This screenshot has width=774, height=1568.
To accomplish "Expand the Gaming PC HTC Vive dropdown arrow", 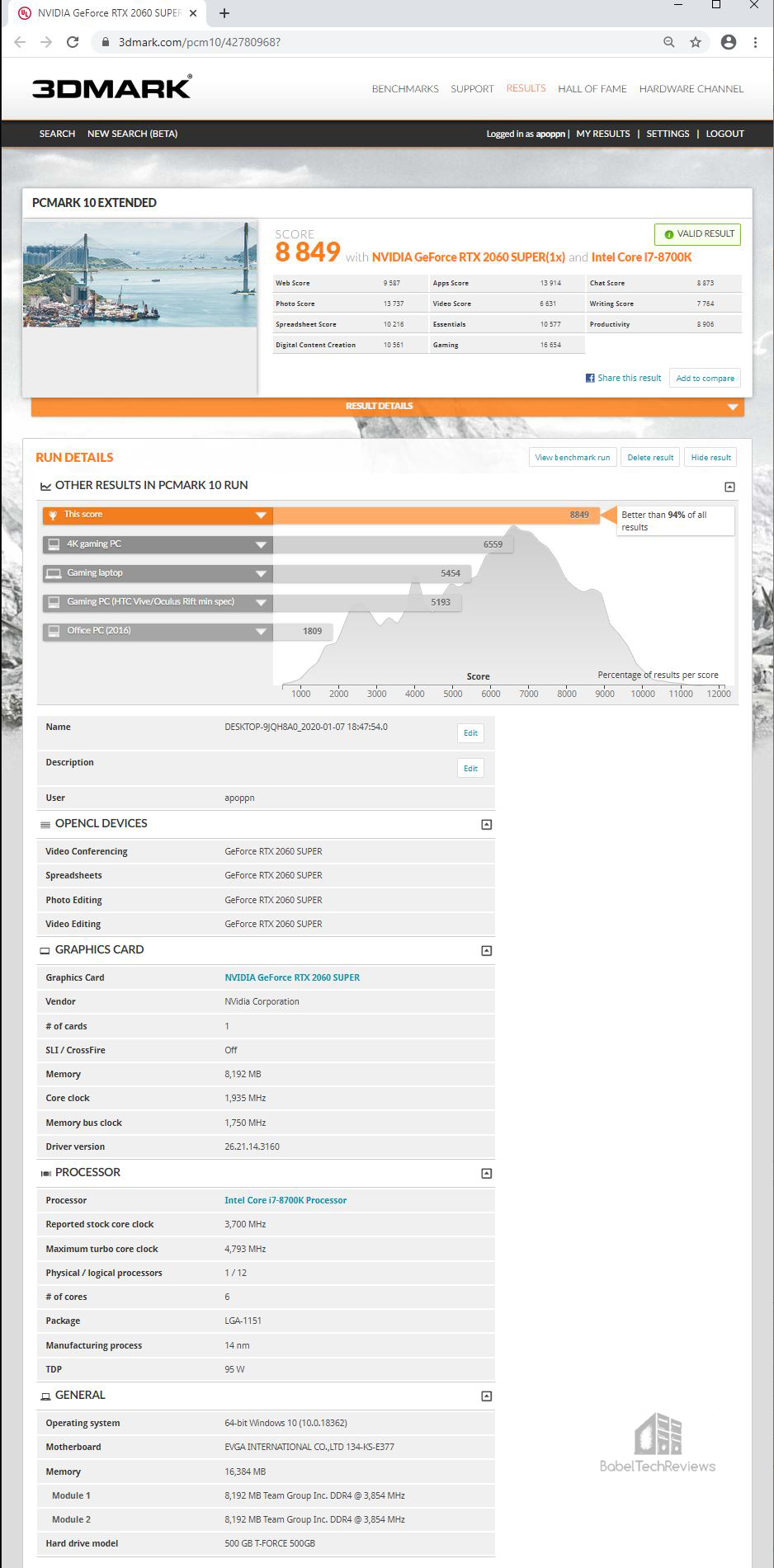I will click(x=261, y=603).
